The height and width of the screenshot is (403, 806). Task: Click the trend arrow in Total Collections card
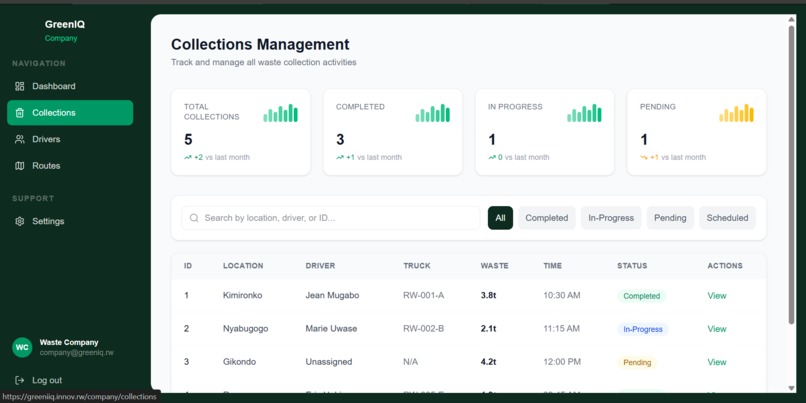point(188,157)
